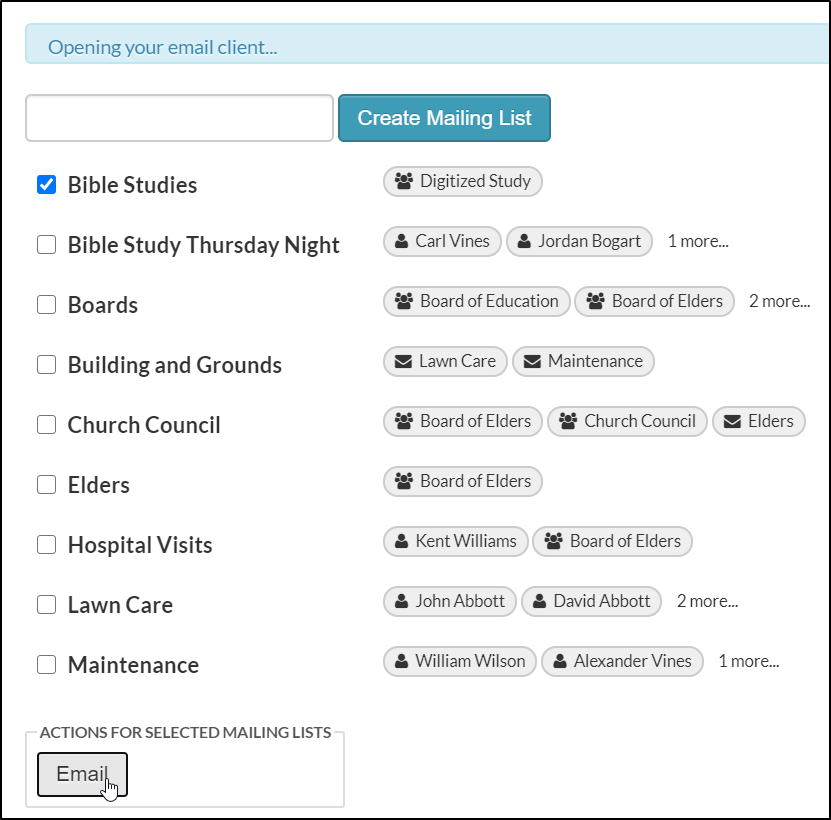This screenshot has height=820, width=831.
Task: Show "2 more..." members of Boards list
Action: [x=779, y=301]
